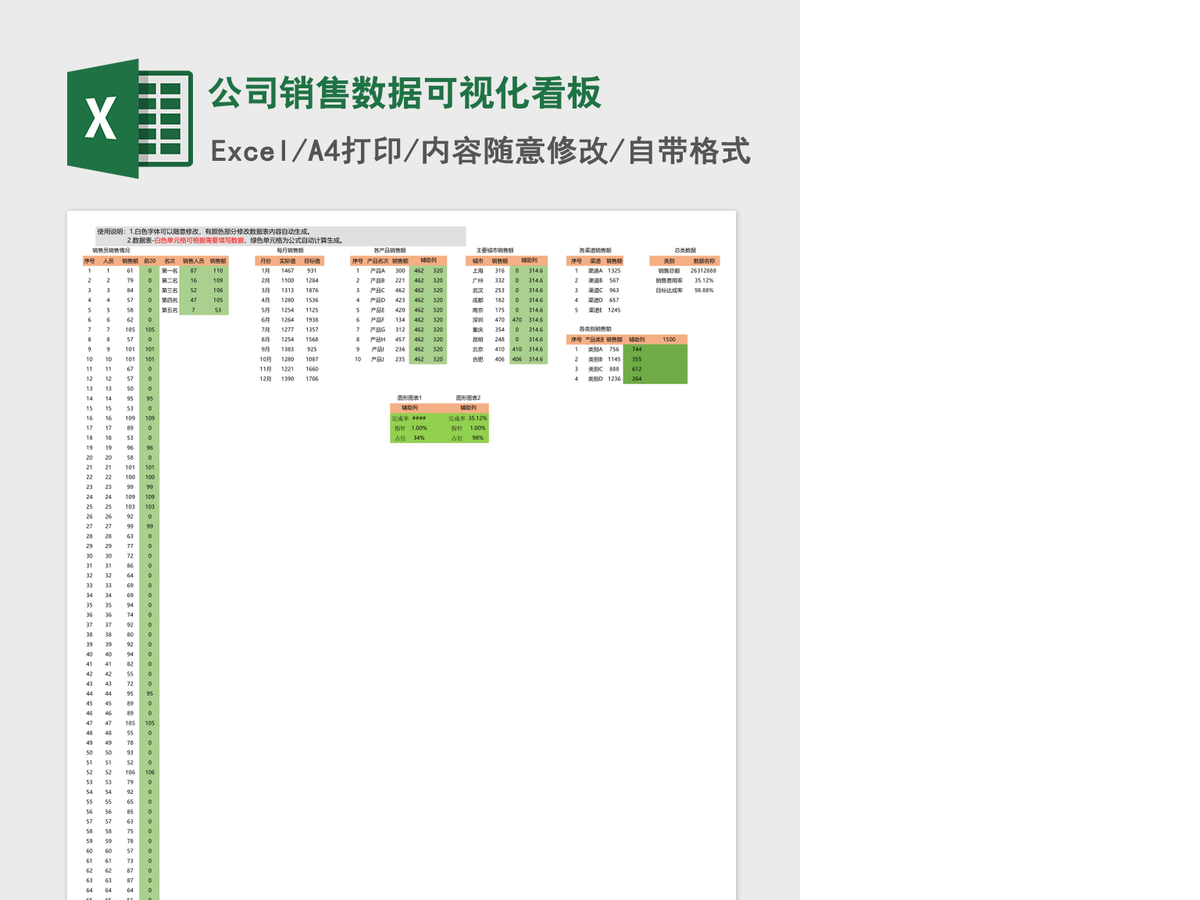The height and width of the screenshot is (900, 1200).
Task: Click the 产品J cell
Action: tap(377, 359)
